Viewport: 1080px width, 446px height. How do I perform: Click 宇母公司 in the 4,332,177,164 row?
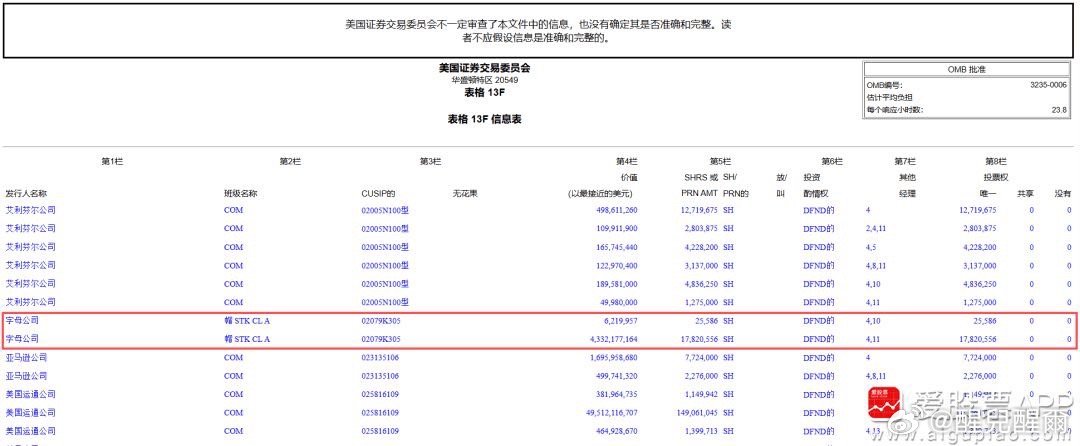pos(22,339)
